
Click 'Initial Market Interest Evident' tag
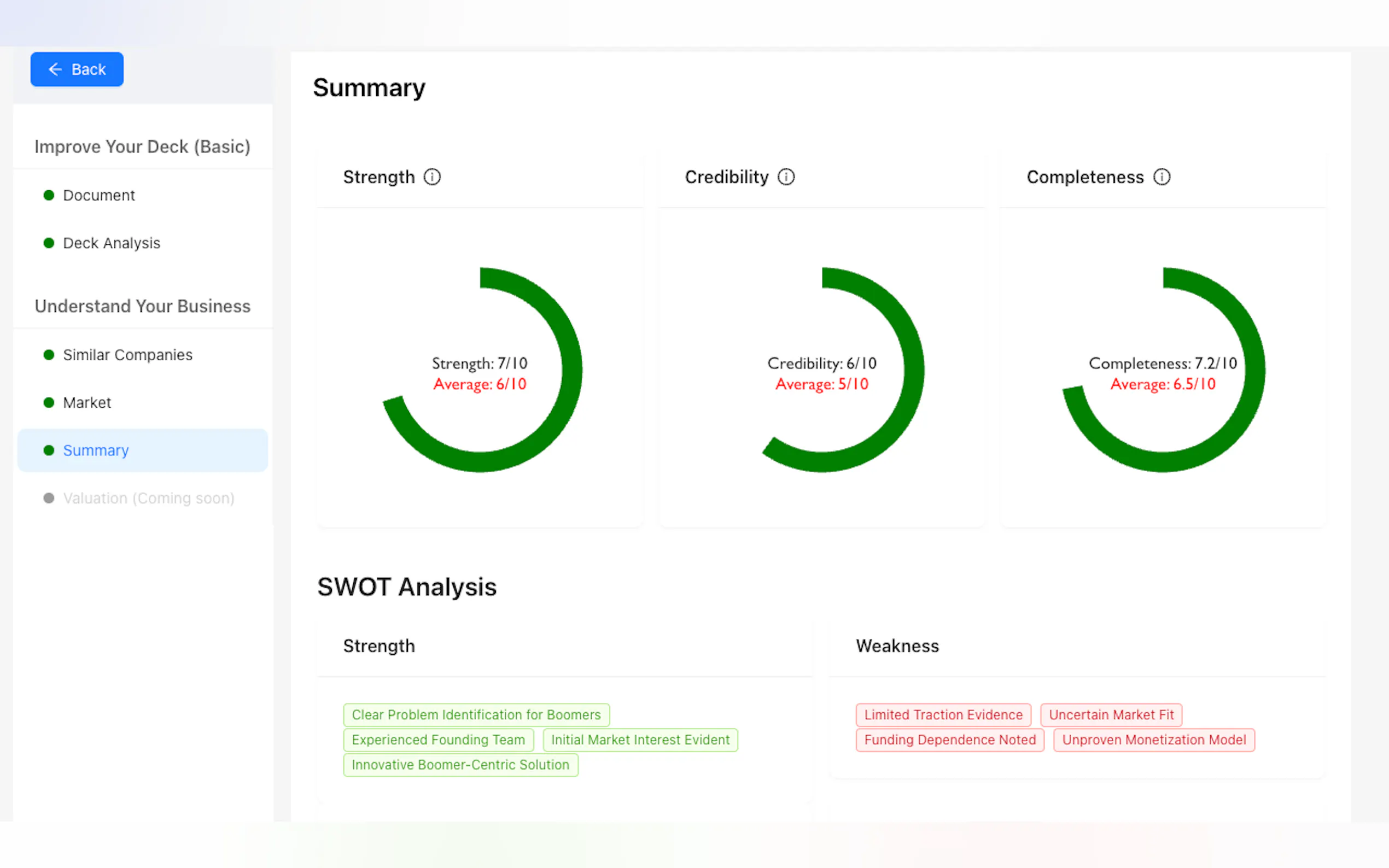[640, 740]
